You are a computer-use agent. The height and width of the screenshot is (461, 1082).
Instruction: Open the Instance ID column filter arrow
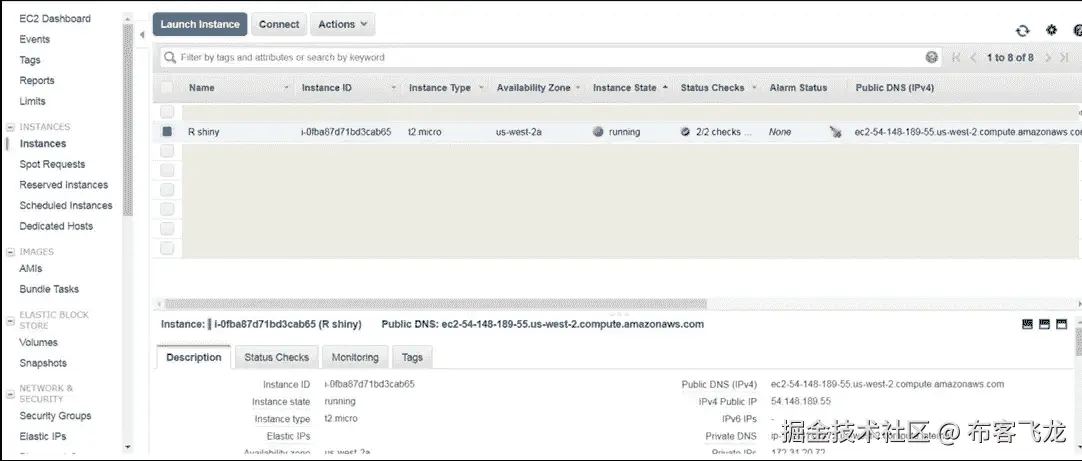tap(394, 88)
